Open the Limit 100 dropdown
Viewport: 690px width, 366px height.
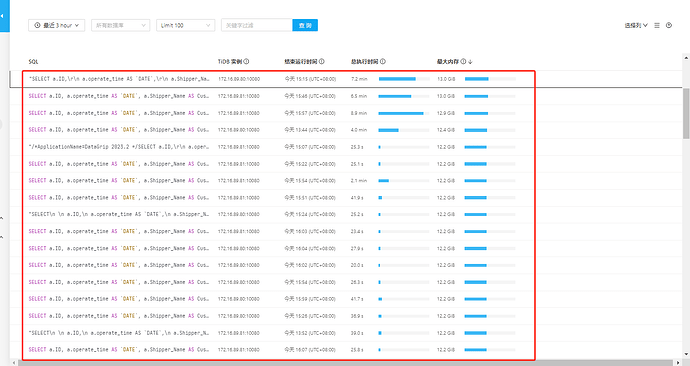185,26
